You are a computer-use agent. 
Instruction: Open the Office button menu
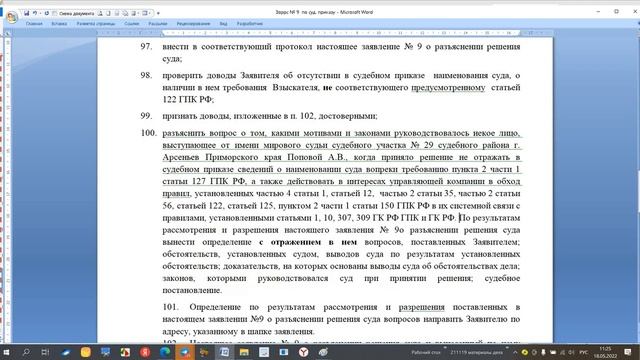tap(12, 17)
